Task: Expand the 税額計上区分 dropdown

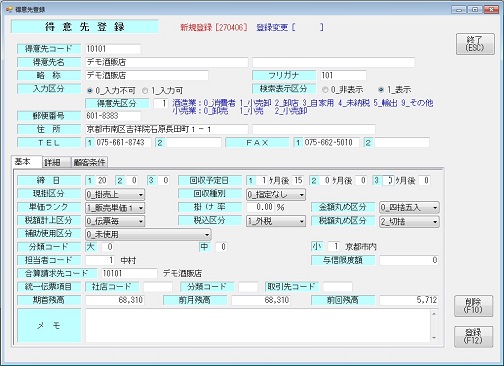Action: point(115,221)
